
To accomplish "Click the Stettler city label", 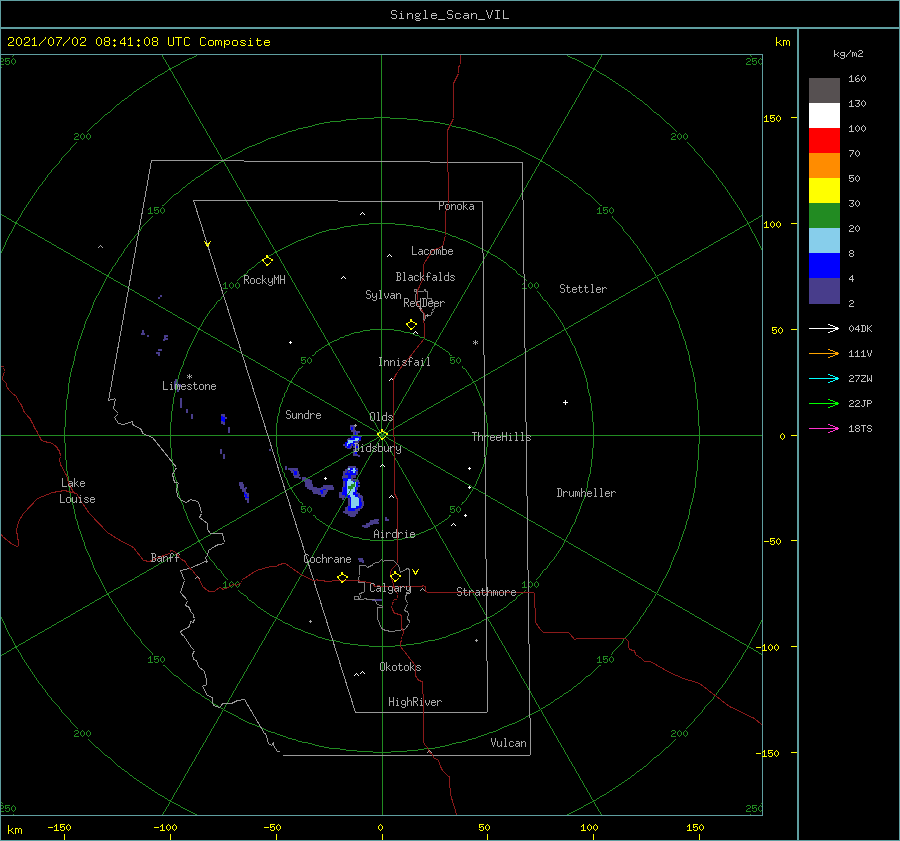I will 583,289.
